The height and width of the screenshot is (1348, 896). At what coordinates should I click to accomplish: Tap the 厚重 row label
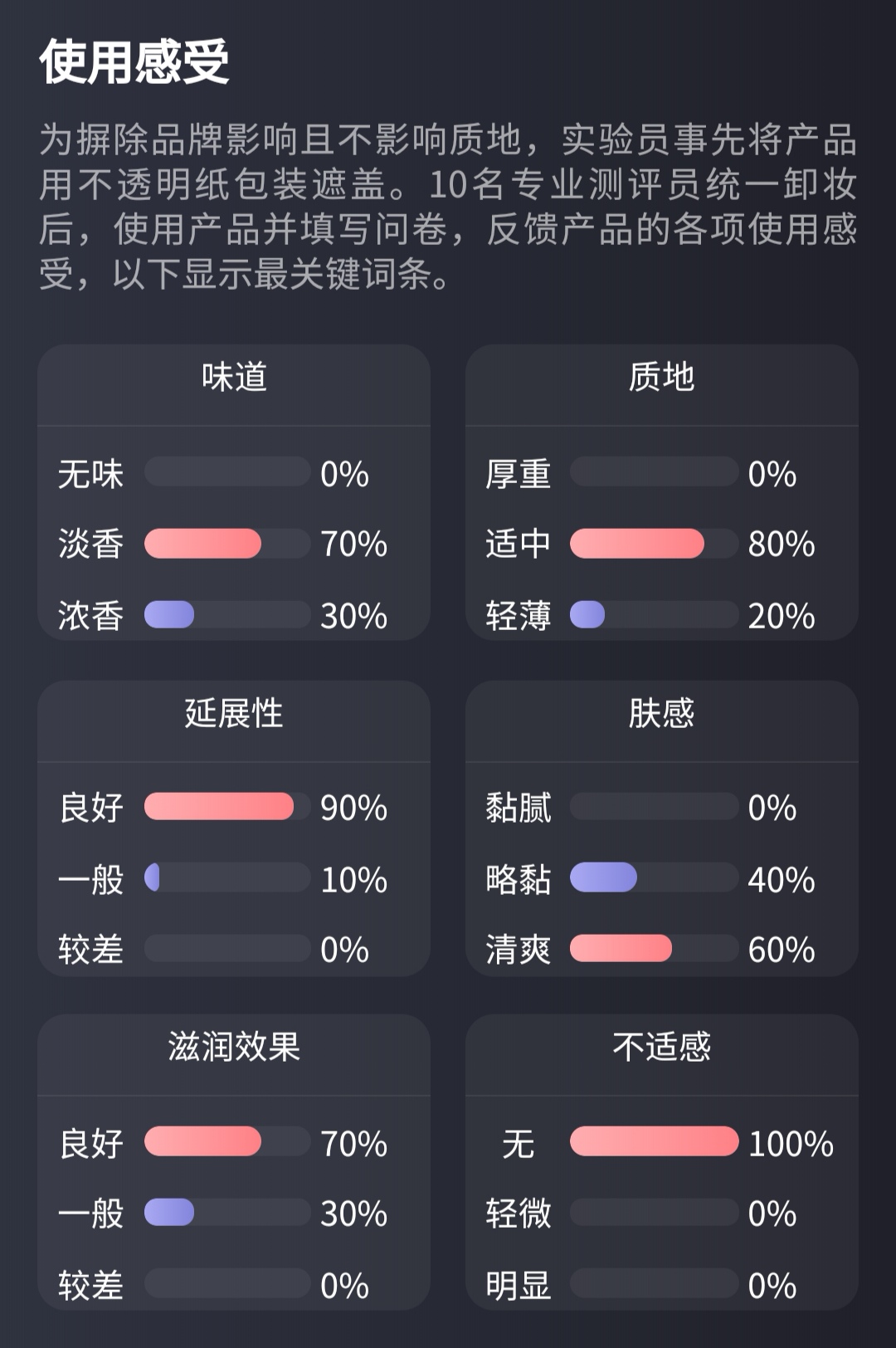click(519, 474)
